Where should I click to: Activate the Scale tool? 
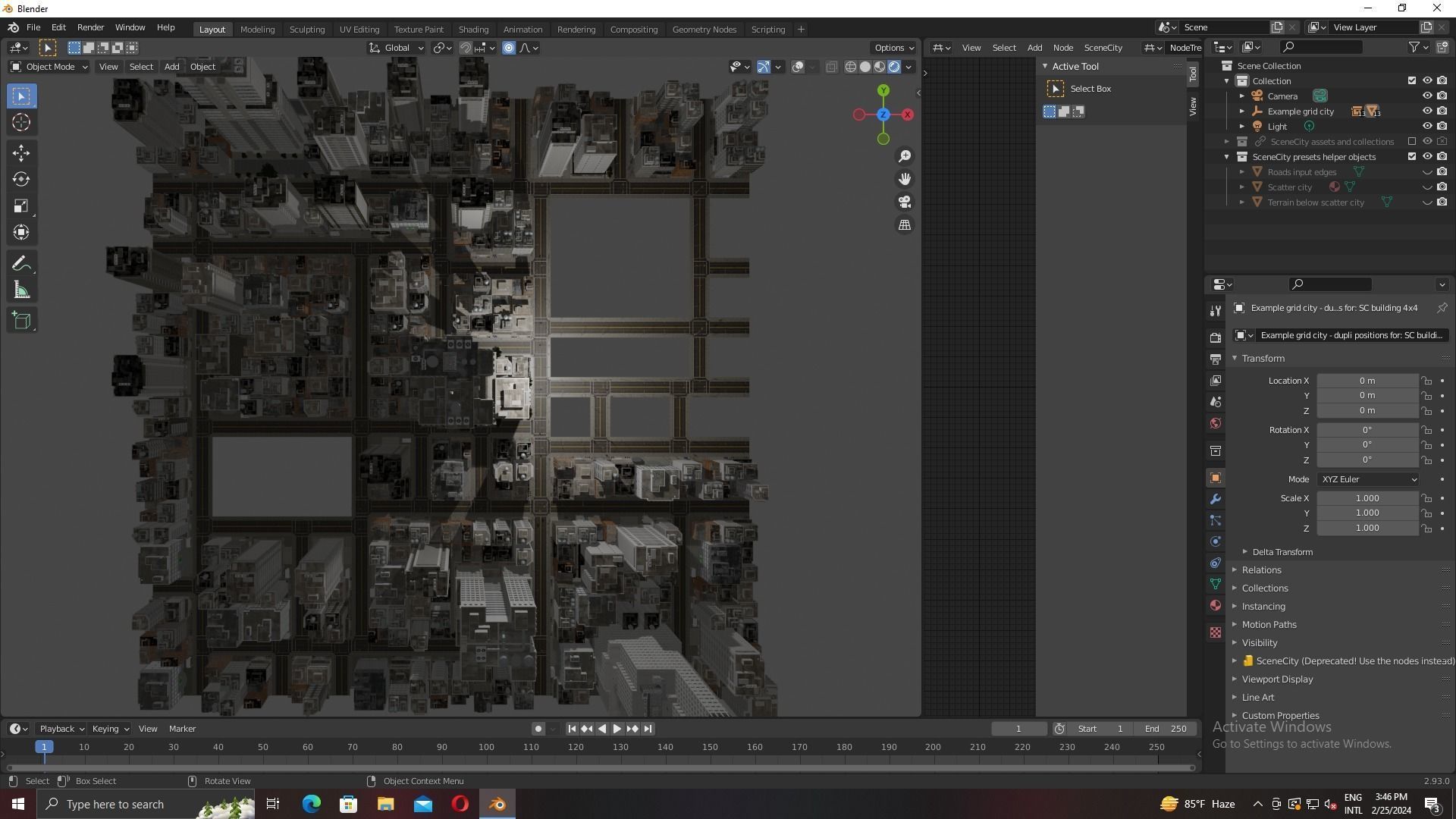click(x=21, y=206)
